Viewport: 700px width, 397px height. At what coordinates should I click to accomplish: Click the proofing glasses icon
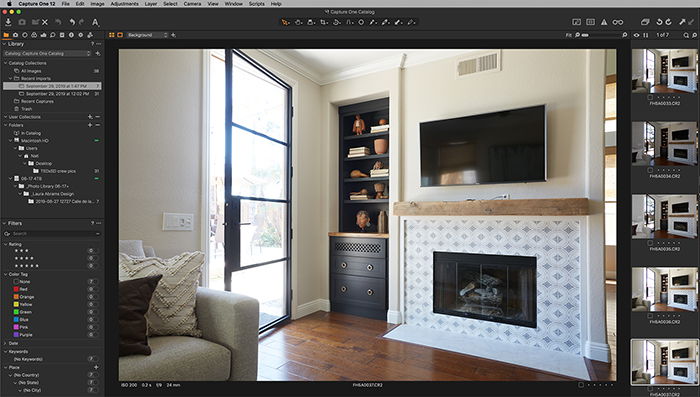click(617, 22)
